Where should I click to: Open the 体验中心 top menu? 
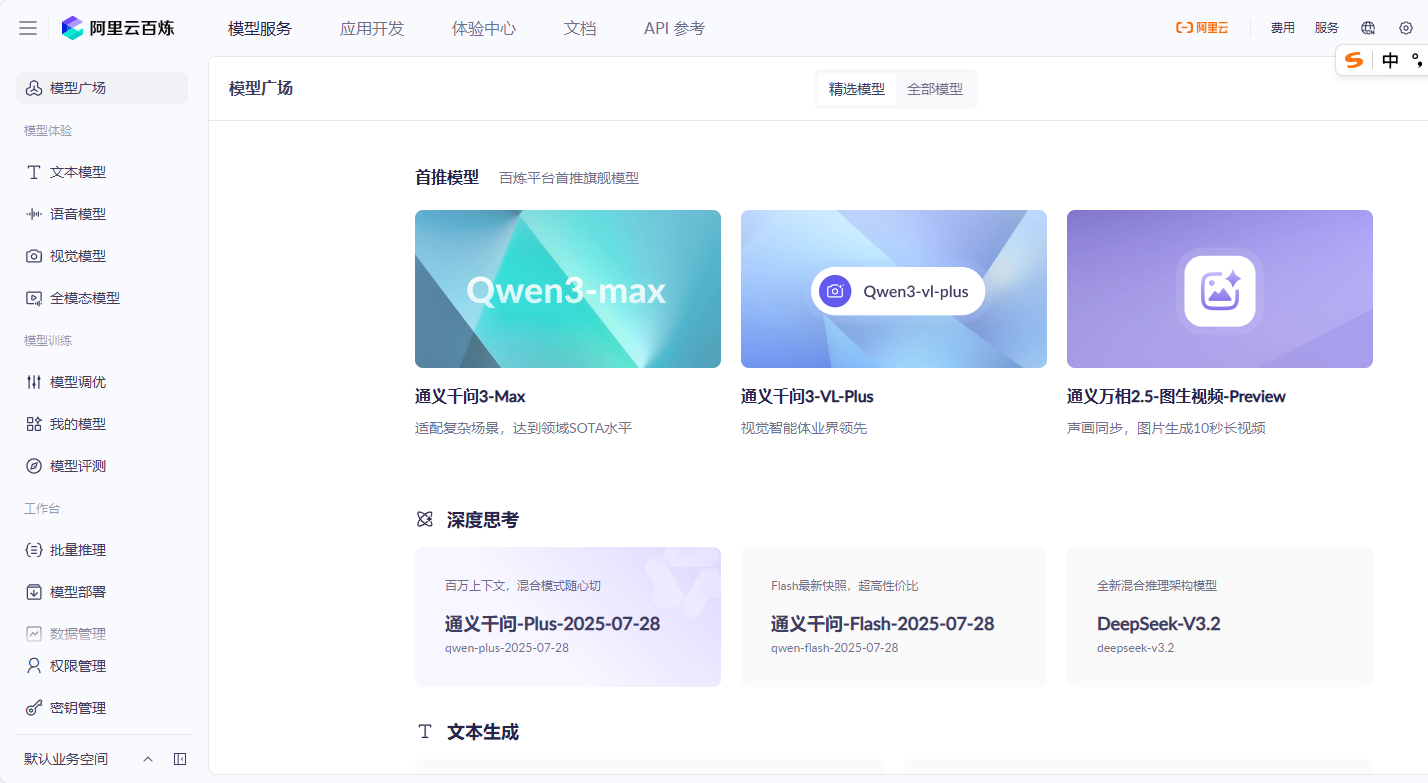click(484, 28)
